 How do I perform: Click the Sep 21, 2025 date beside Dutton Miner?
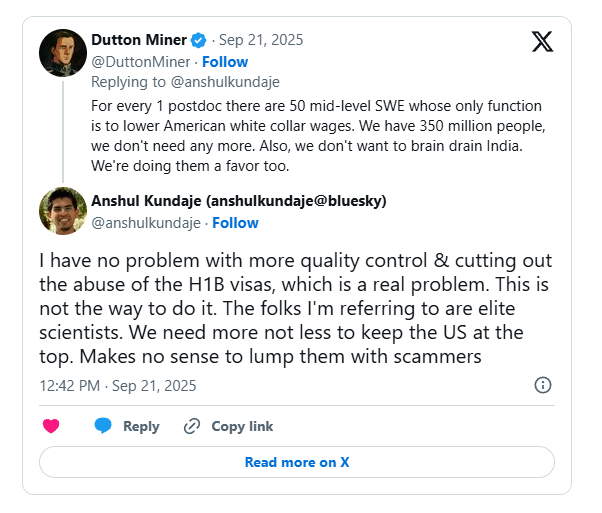(x=263, y=41)
